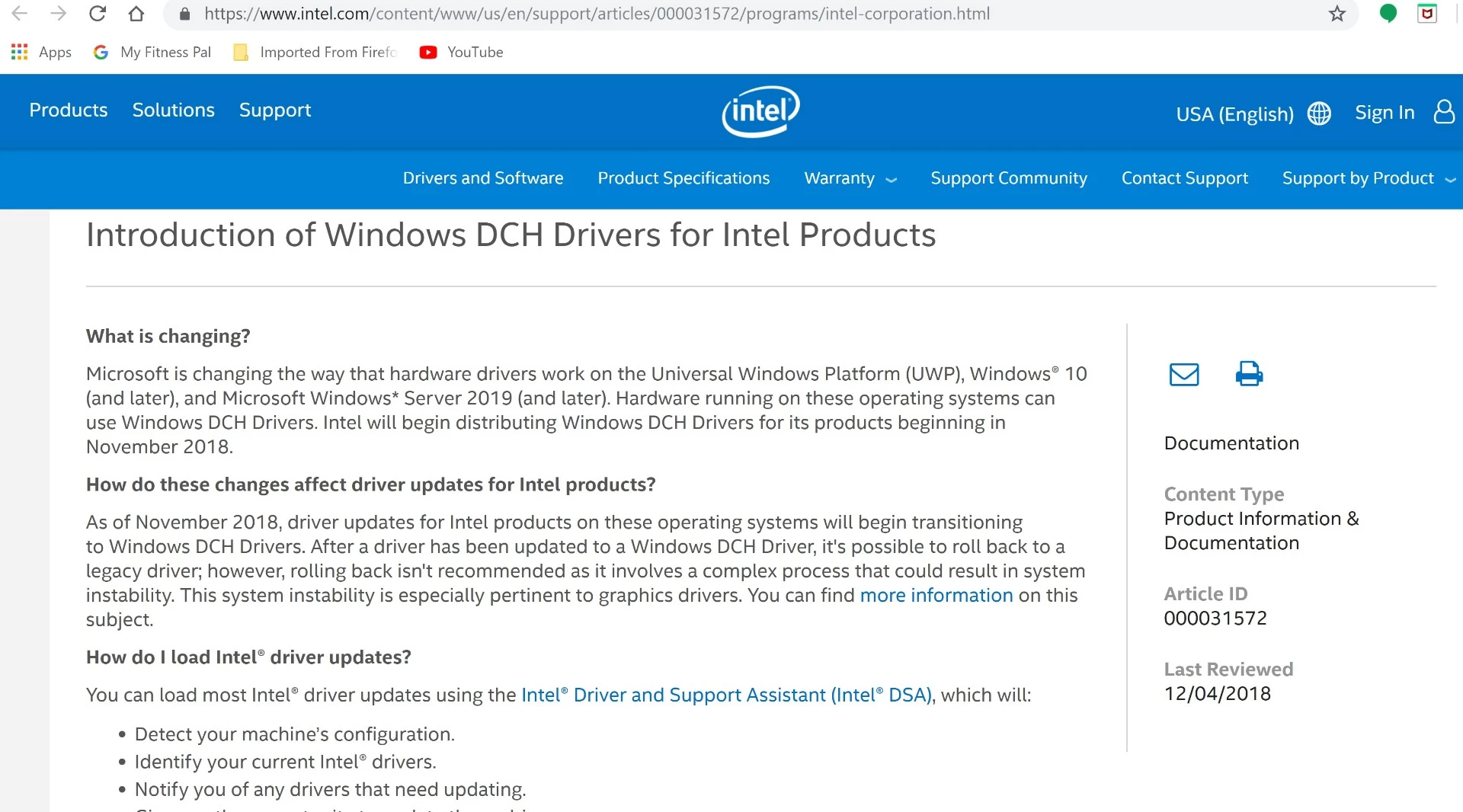Open the red Pocket extension icon
Image resolution: width=1463 pixels, height=812 pixels.
pos(1427,13)
